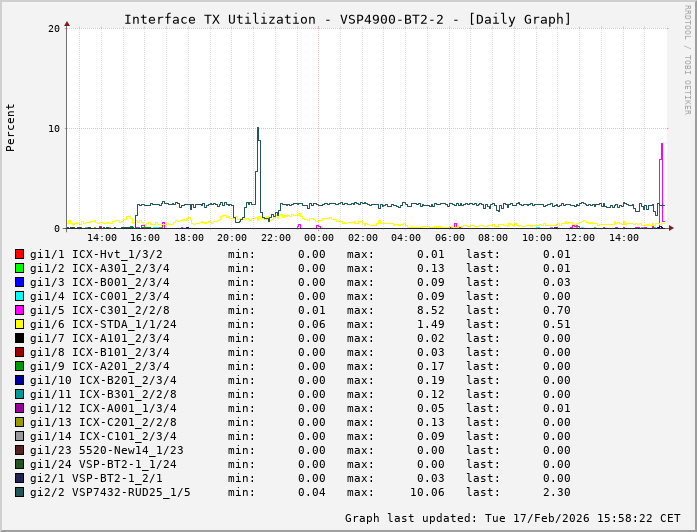Click the 18:00 x-axis time label
The image size is (697, 532).
188,238
